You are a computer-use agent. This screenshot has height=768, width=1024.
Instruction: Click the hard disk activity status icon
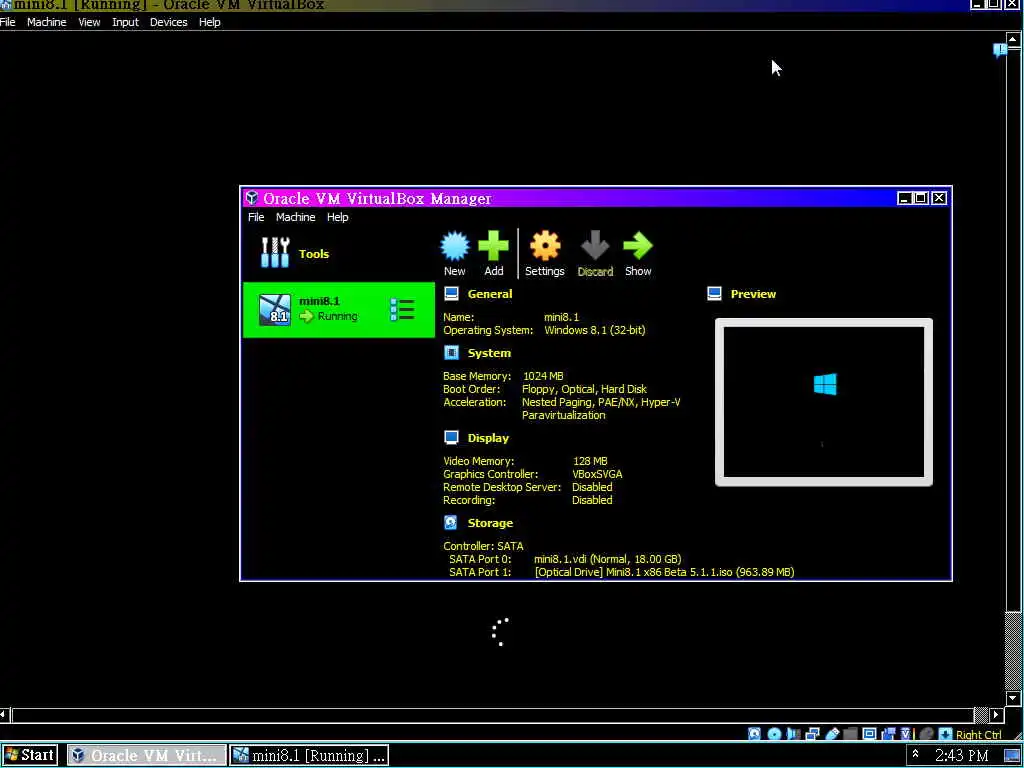click(x=754, y=734)
